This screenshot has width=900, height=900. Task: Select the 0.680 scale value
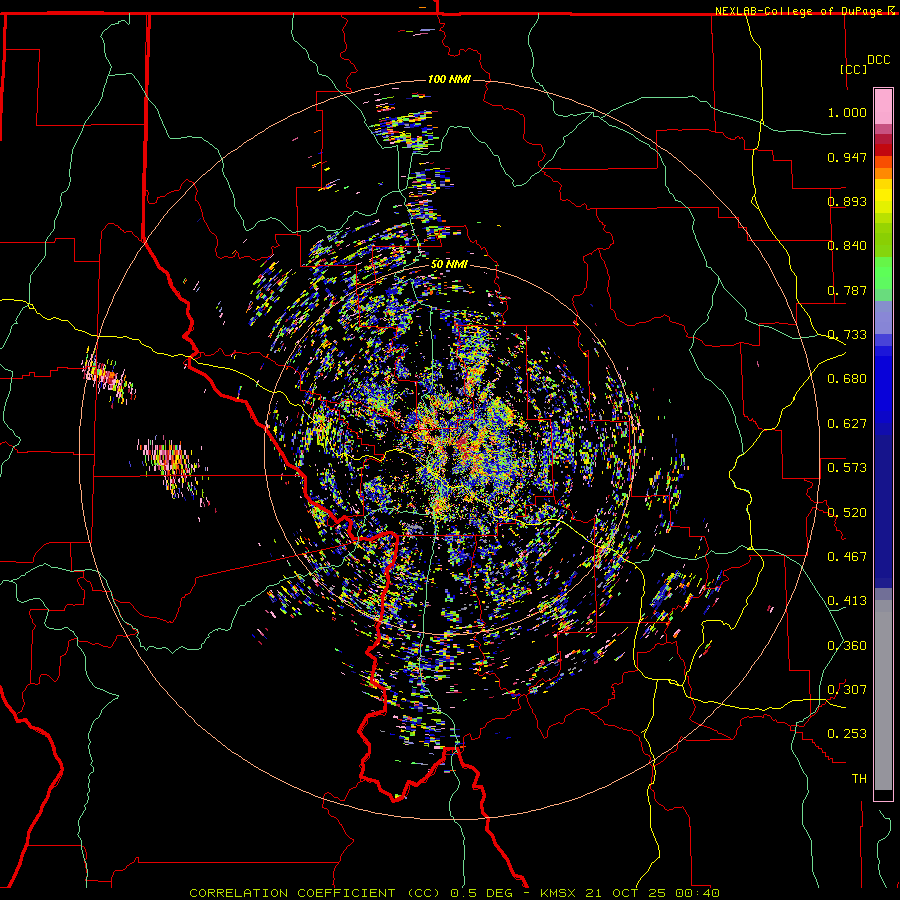tap(847, 379)
